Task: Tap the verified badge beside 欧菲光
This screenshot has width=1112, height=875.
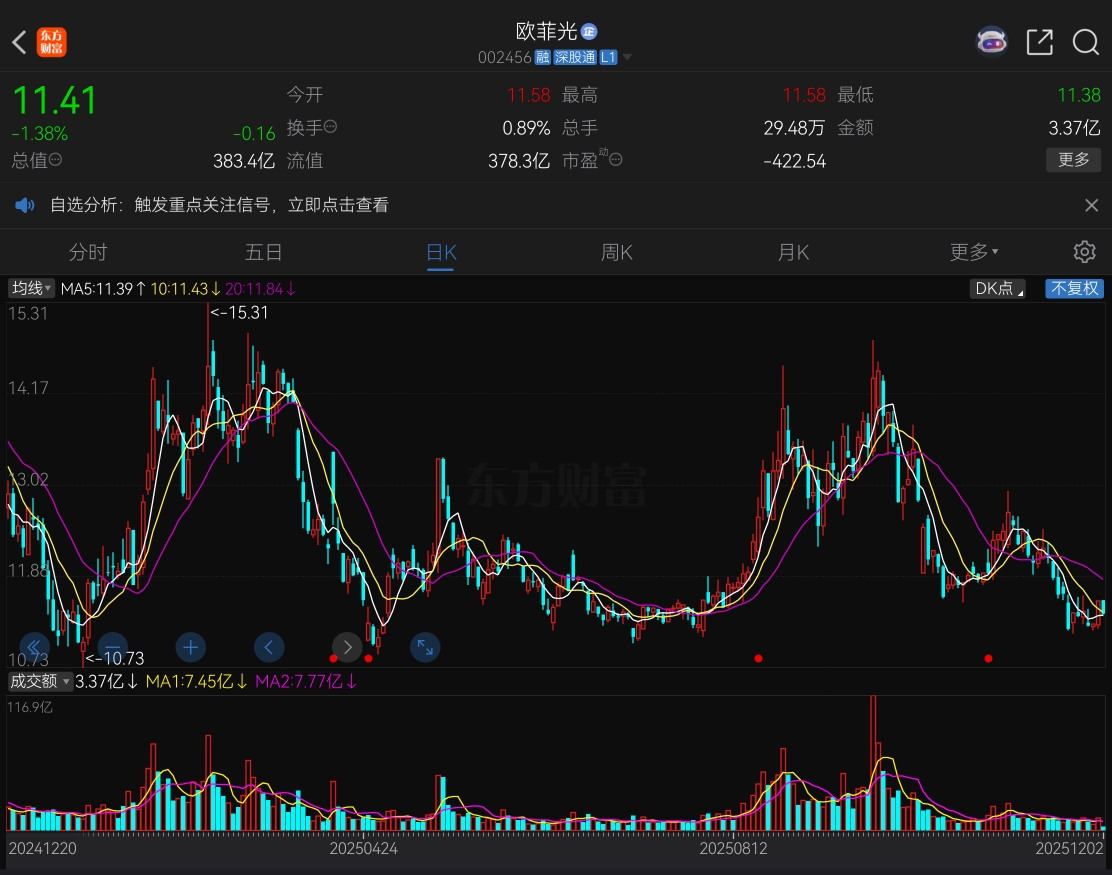Action: tap(589, 31)
